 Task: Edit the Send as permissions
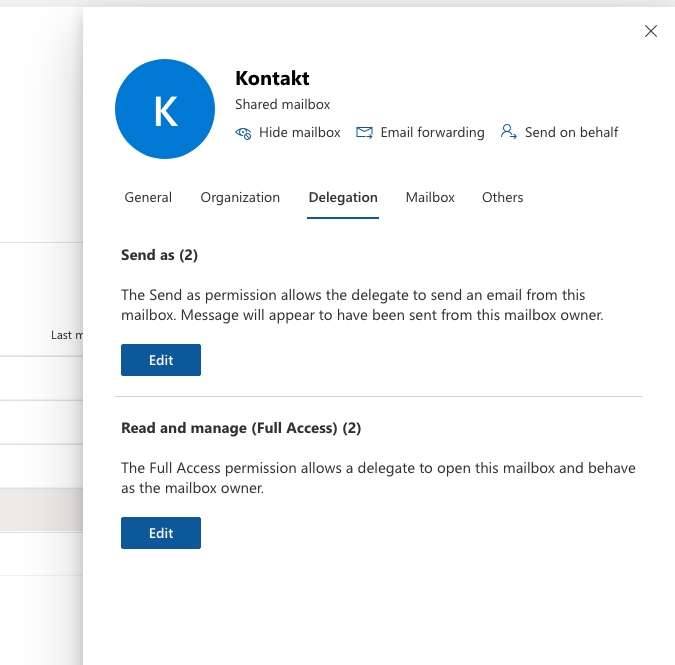pyautogui.click(x=161, y=360)
